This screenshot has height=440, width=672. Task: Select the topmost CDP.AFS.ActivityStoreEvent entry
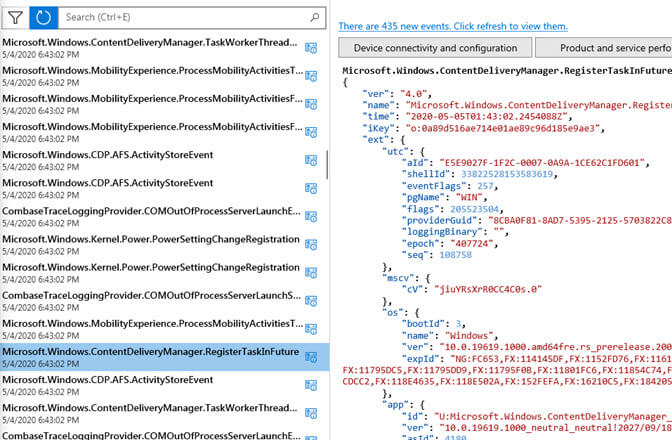point(165,160)
